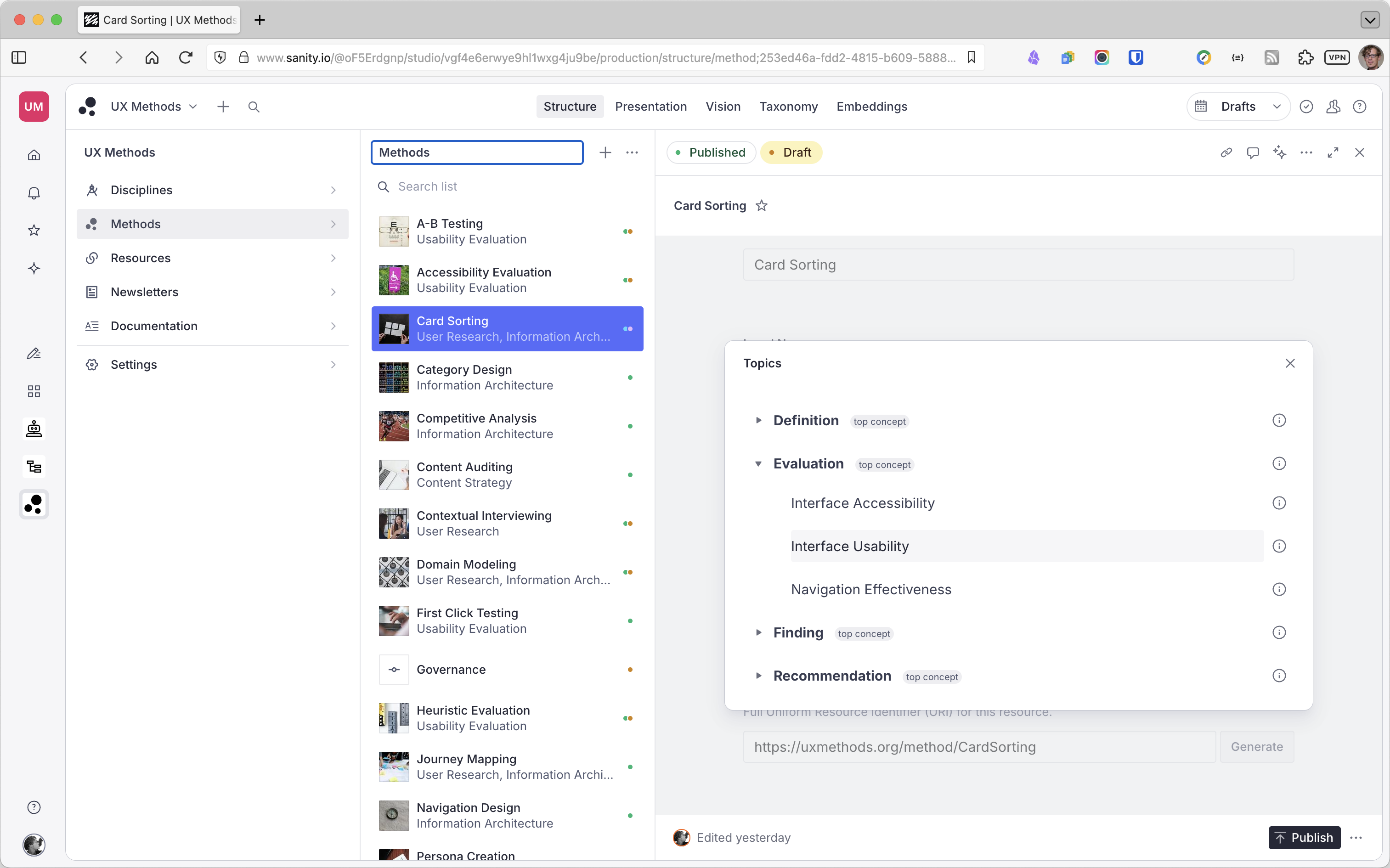Screen dimensions: 1390x868
Task: Open the release calendar icon next to Drafts
Action: point(1202,106)
